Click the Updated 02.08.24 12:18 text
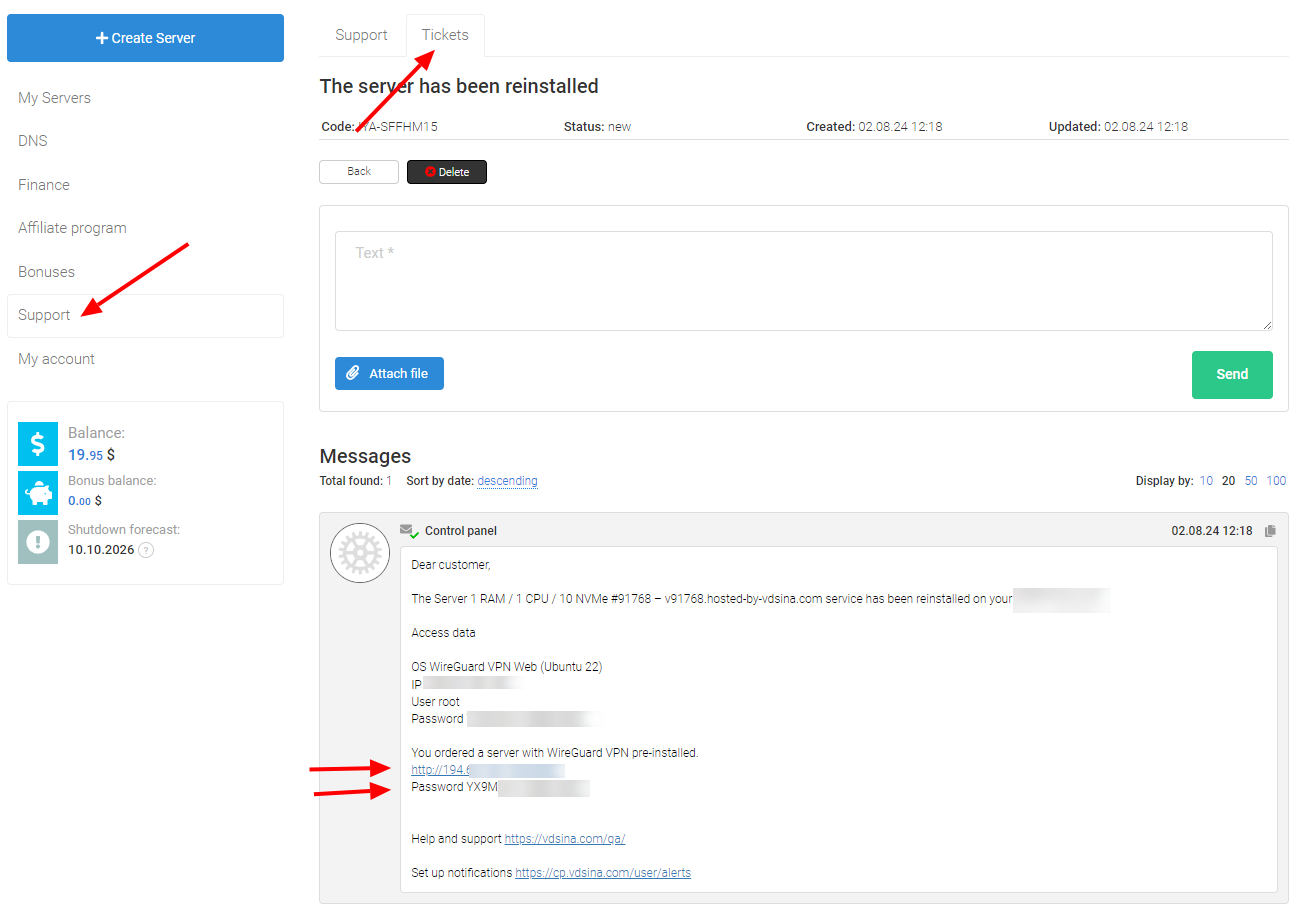This screenshot has height=911, width=1299. [1118, 127]
